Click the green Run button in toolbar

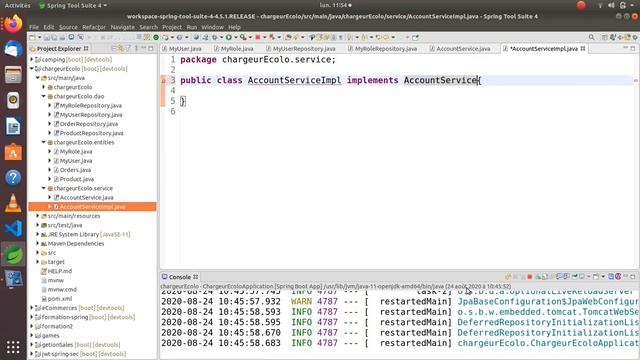pyautogui.click(x=229, y=38)
